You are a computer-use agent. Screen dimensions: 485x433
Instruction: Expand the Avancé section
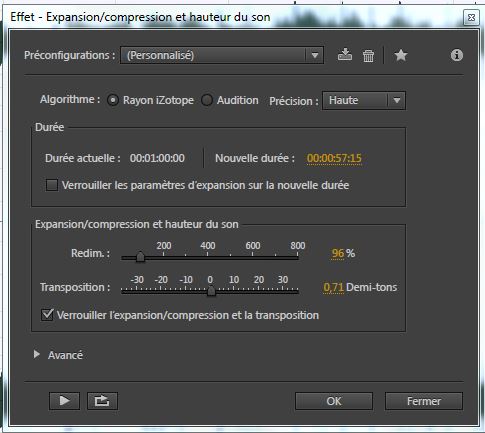pyautogui.click(x=37, y=355)
